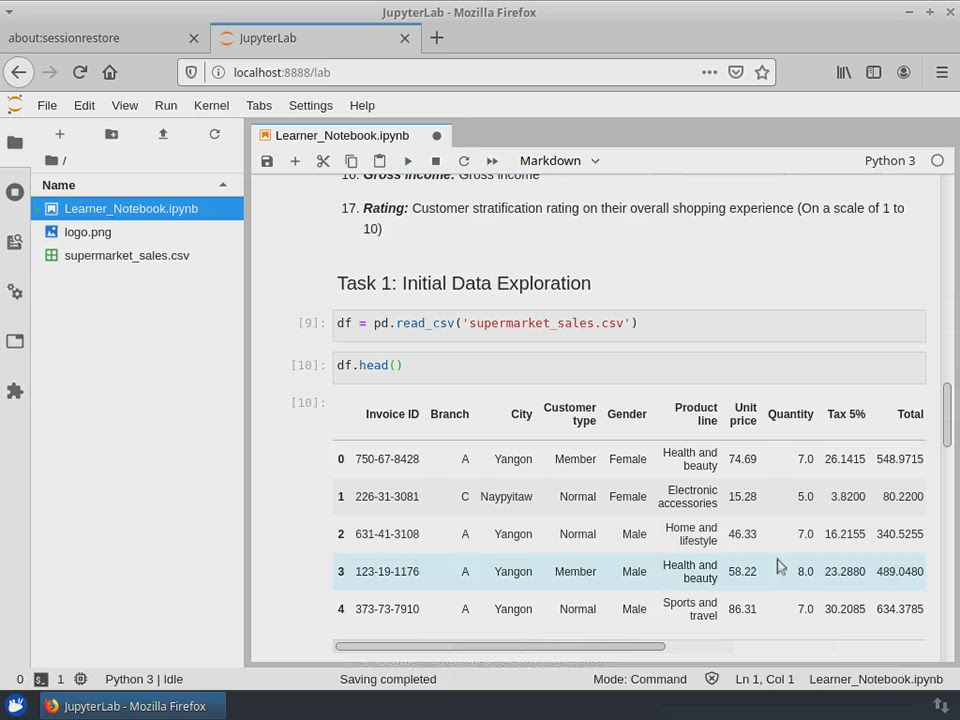Run the selected cell

[x=408, y=161]
